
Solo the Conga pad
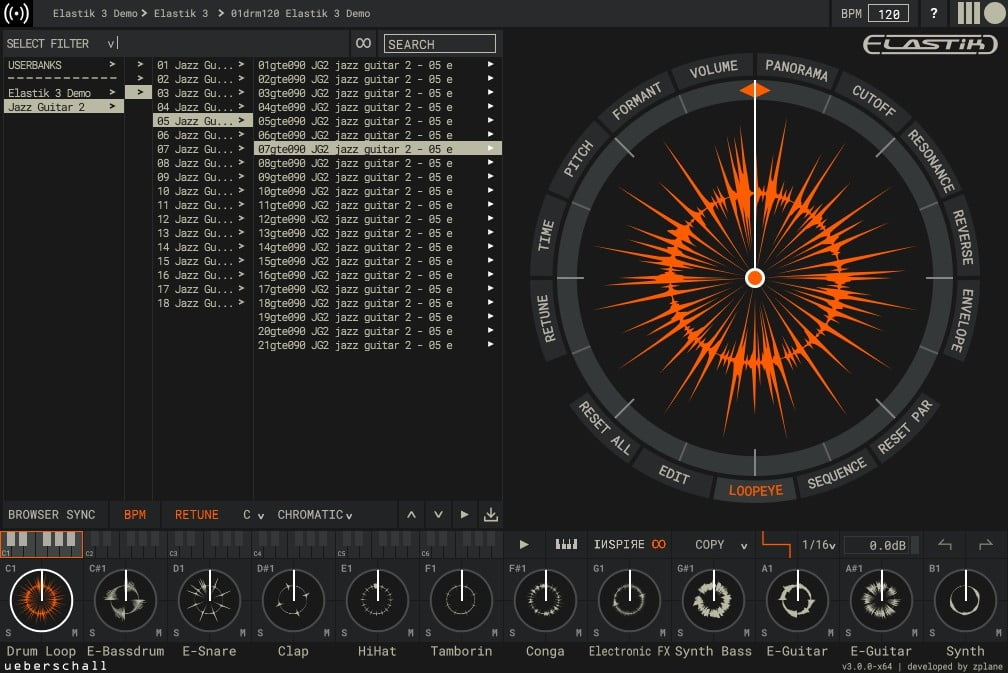click(512, 633)
